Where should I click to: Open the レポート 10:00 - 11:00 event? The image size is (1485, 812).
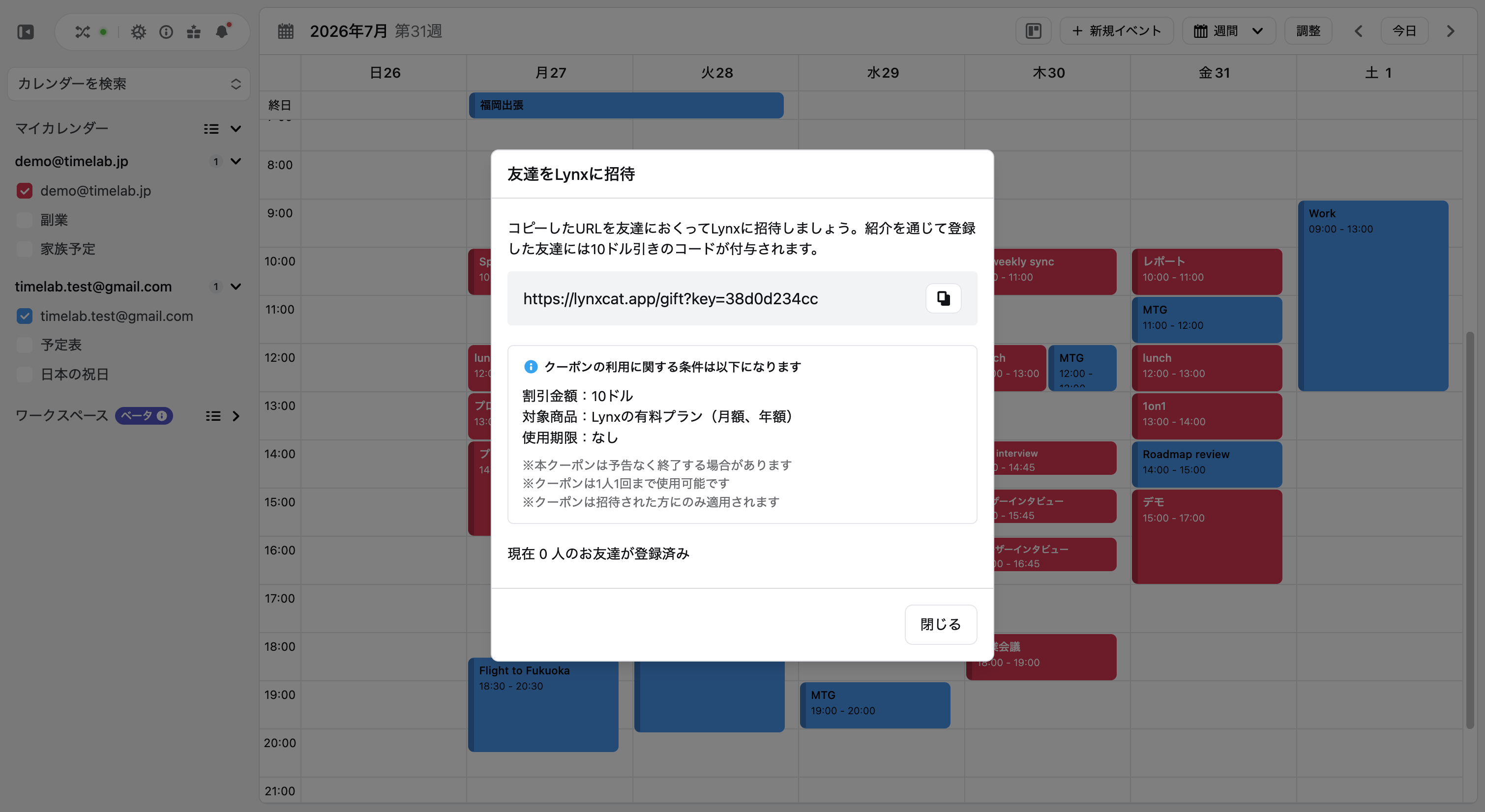pyautogui.click(x=1207, y=271)
